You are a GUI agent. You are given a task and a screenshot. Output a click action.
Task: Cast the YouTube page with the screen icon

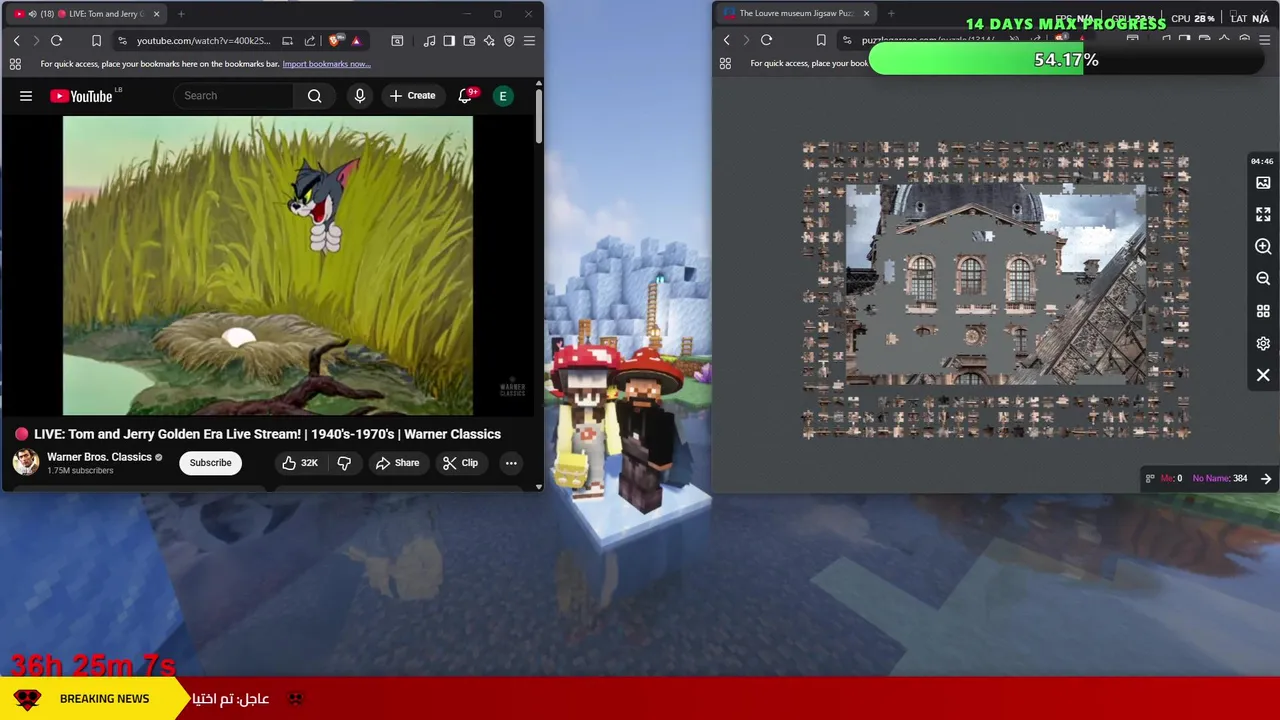click(287, 41)
